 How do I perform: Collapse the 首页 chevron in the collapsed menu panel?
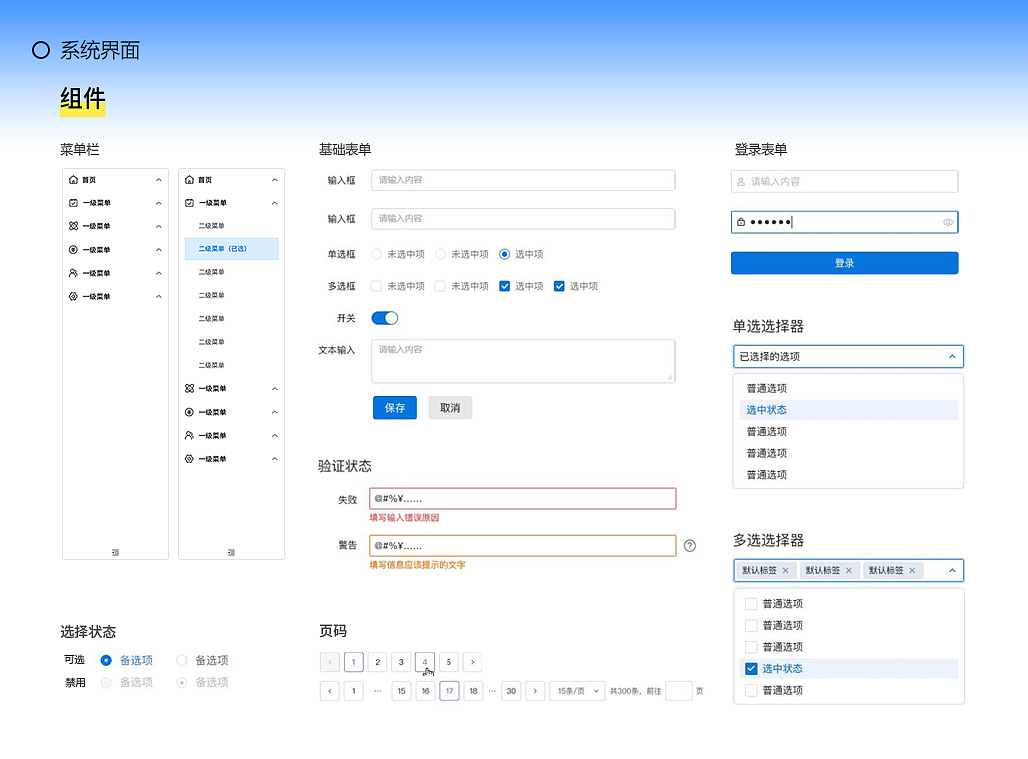[159, 180]
